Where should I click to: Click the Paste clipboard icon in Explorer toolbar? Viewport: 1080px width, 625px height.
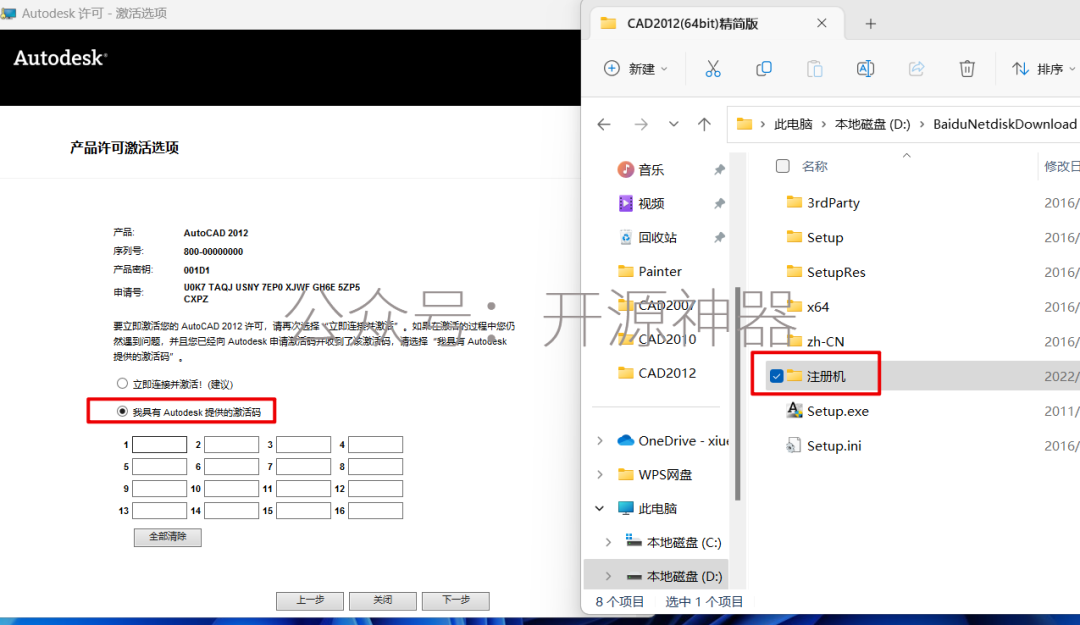[815, 68]
